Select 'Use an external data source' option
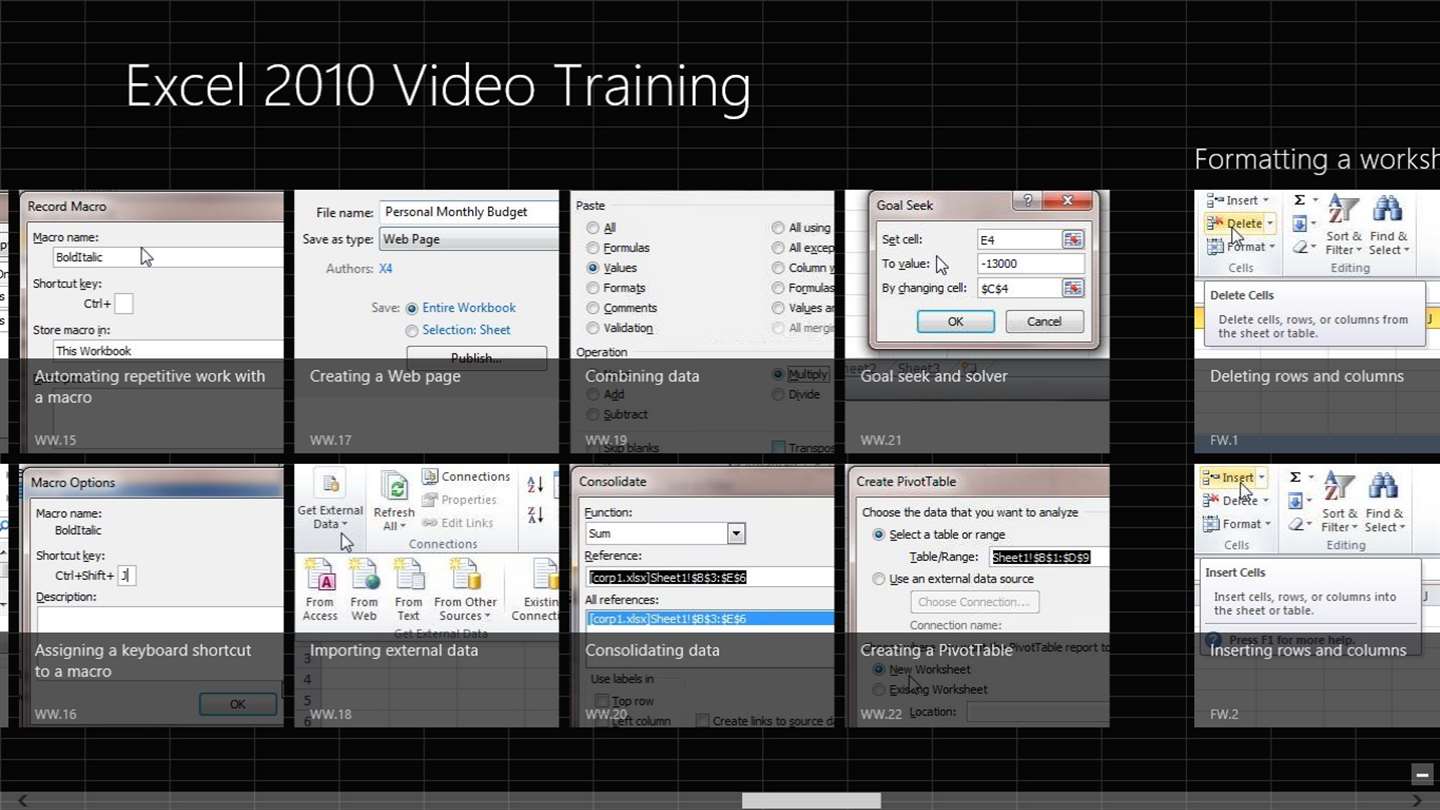The width and height of the screenshot is (1440, 810). pyautogui.click(x=879, y=579)
